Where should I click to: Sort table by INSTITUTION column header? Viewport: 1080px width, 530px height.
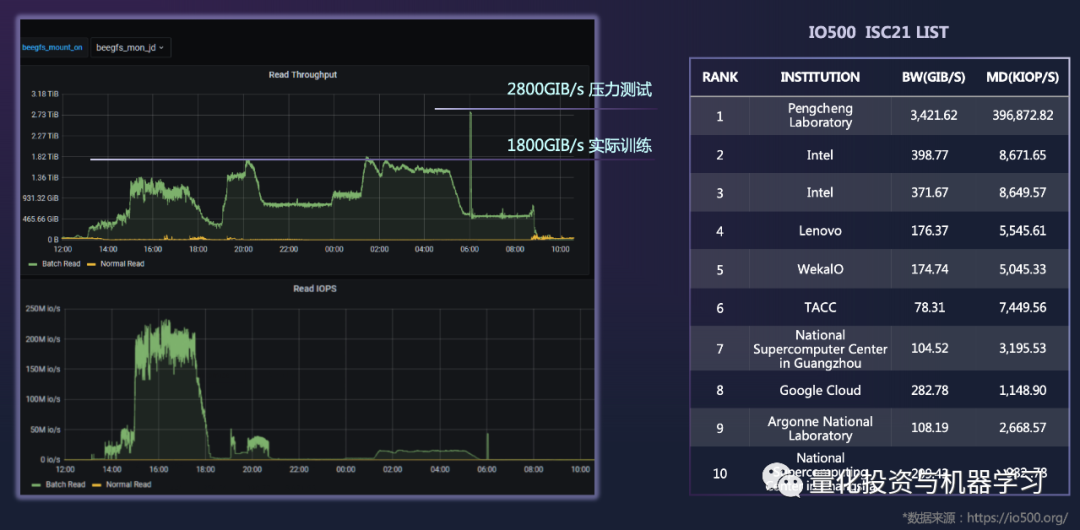[x=820, y=77]
